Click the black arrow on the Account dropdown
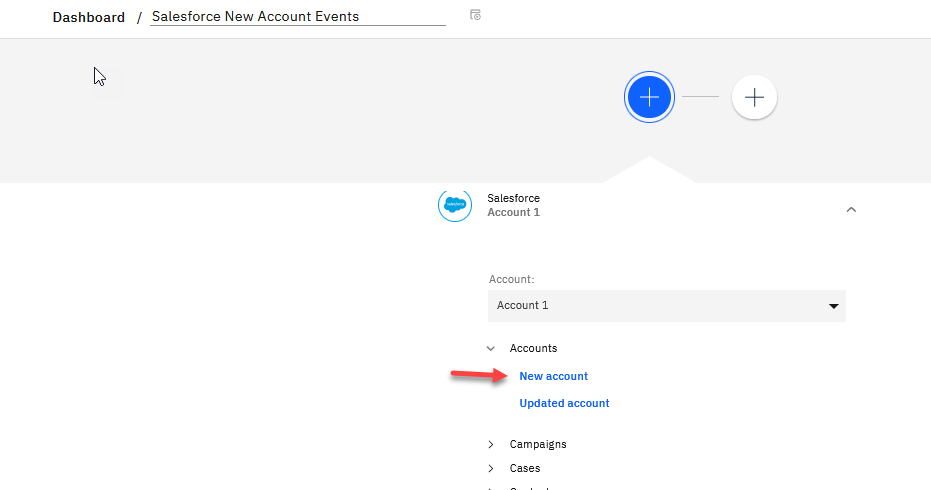Image resolution: width=931 pixels, height=490 pixels. coord(833,306)
